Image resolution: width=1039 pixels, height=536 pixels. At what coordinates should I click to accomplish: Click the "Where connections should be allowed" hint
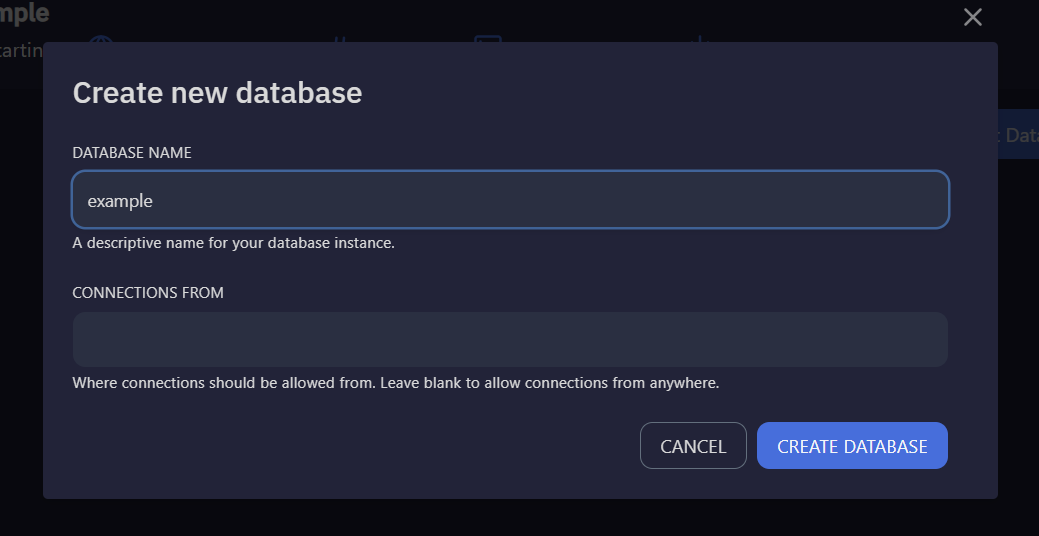pyautogui.click(x=225, y=383)
